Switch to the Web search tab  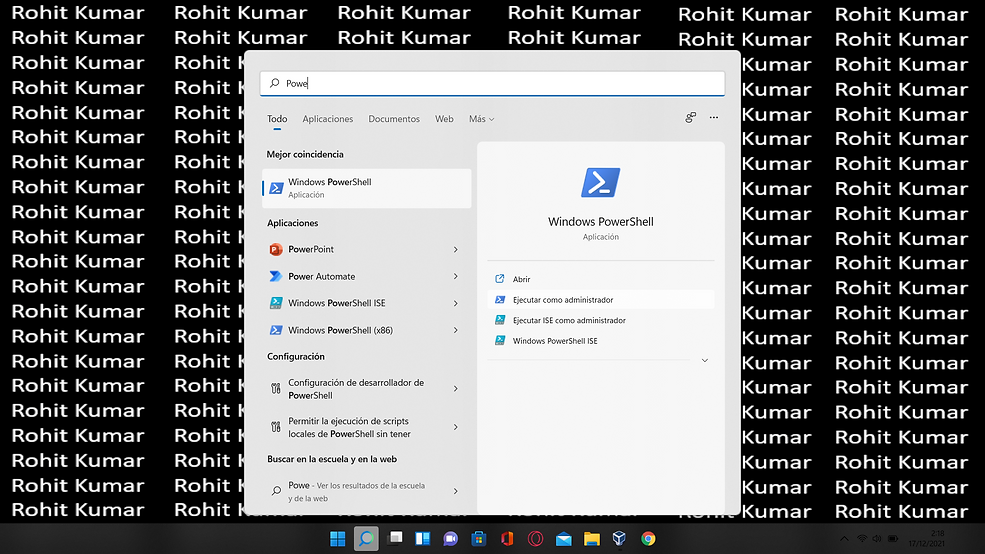444,119
